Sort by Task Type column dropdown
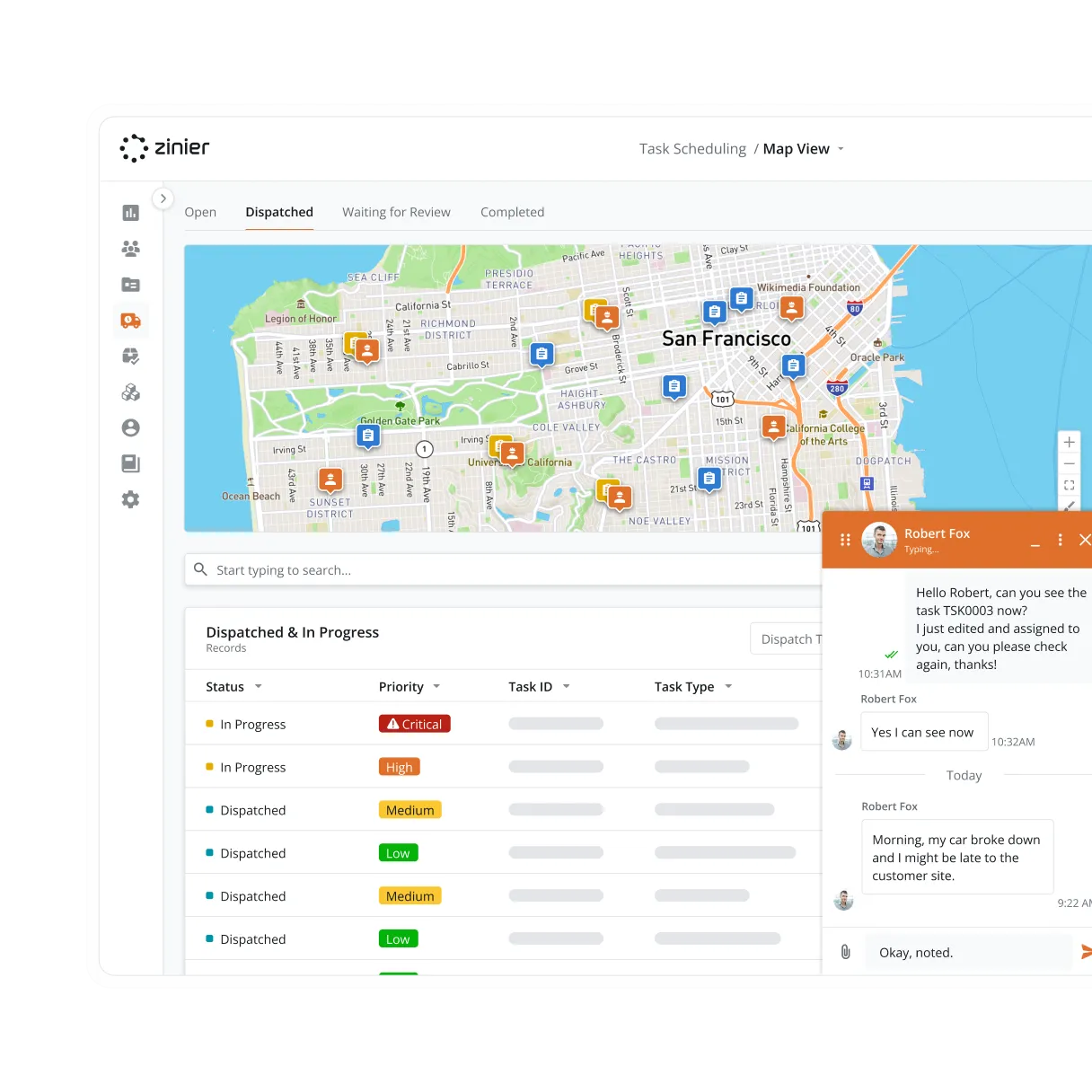 (x=728, y=686)
